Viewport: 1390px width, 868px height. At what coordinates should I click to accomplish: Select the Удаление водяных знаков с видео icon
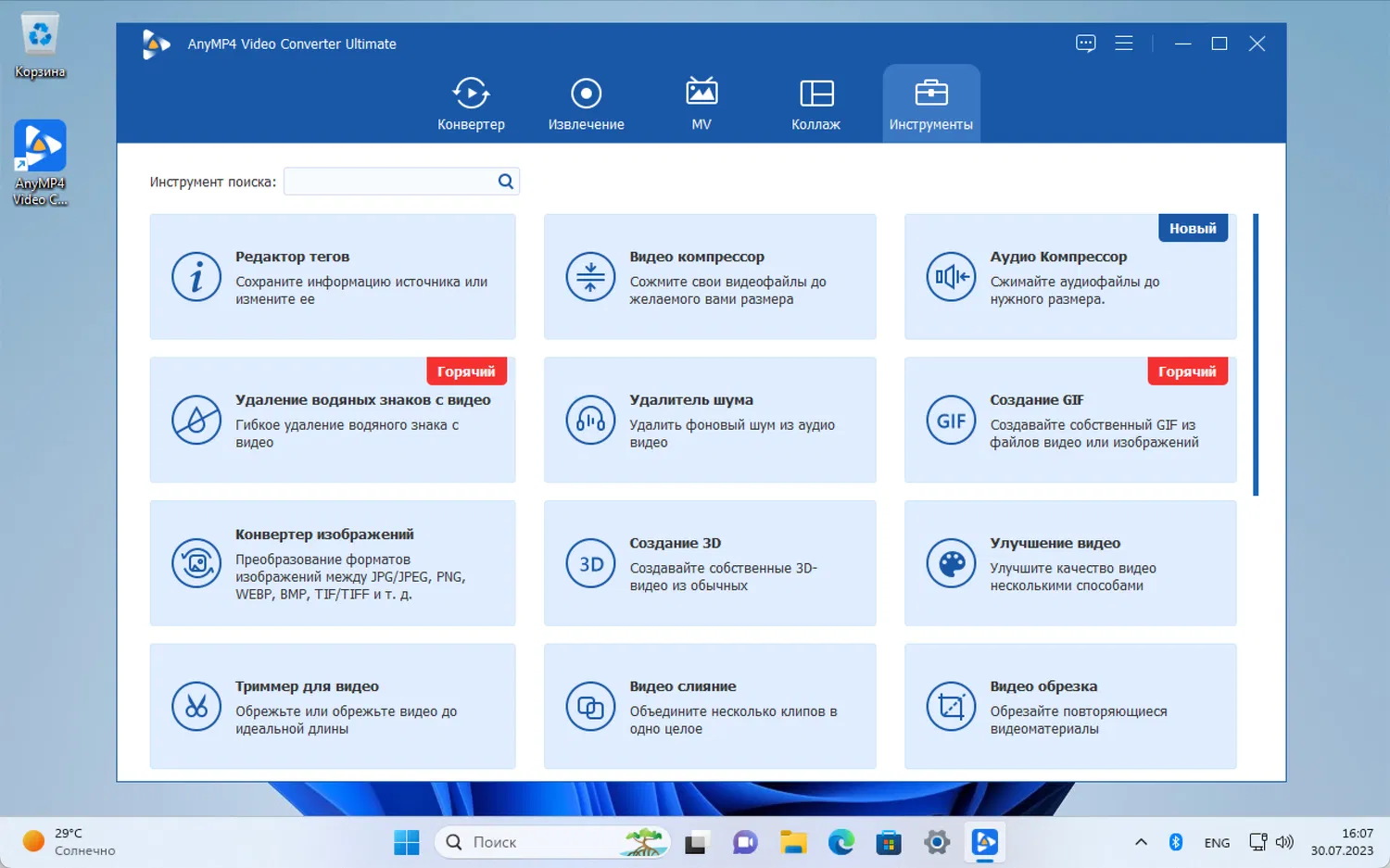196,421
